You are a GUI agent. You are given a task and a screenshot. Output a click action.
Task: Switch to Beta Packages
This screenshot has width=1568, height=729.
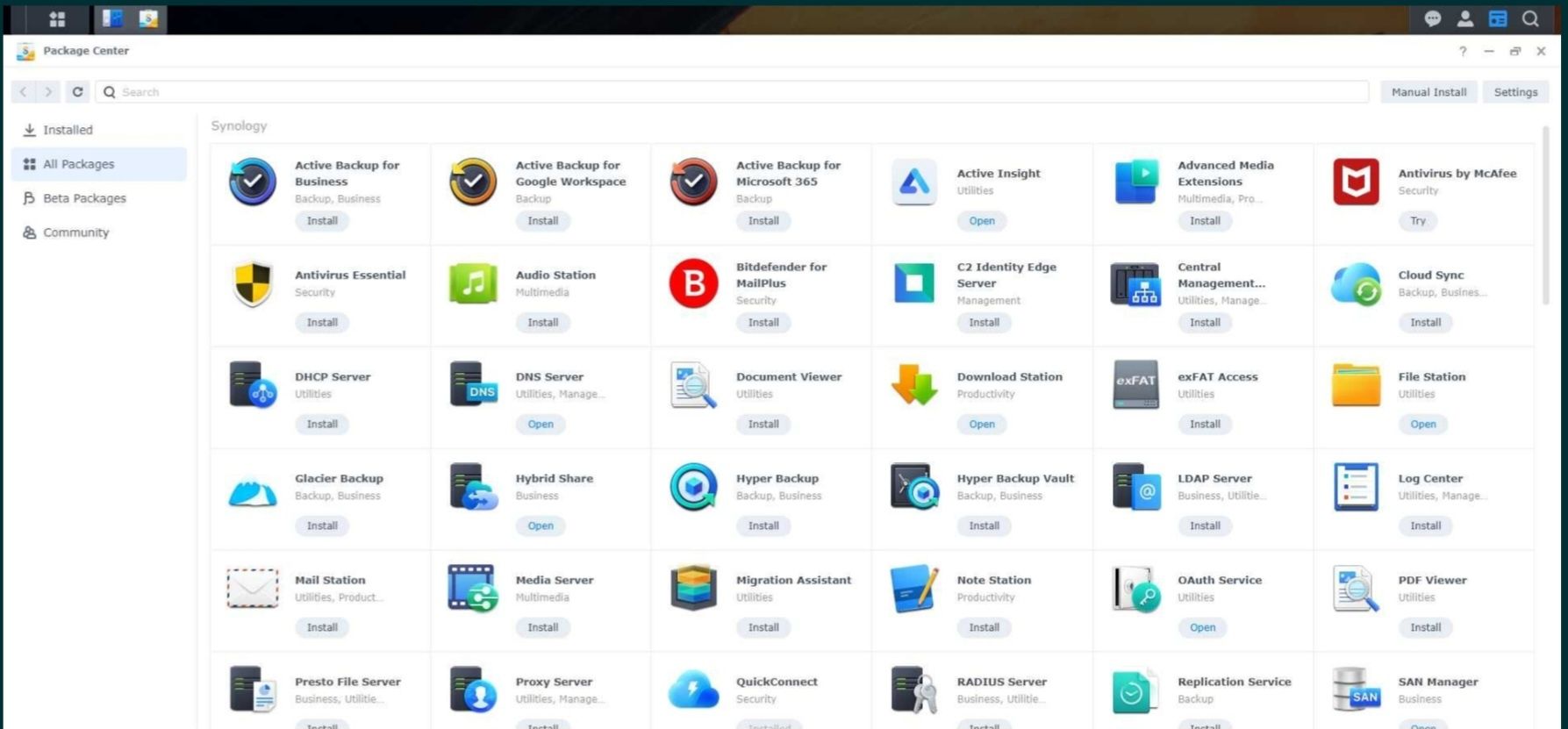click(x=99, y=198)
